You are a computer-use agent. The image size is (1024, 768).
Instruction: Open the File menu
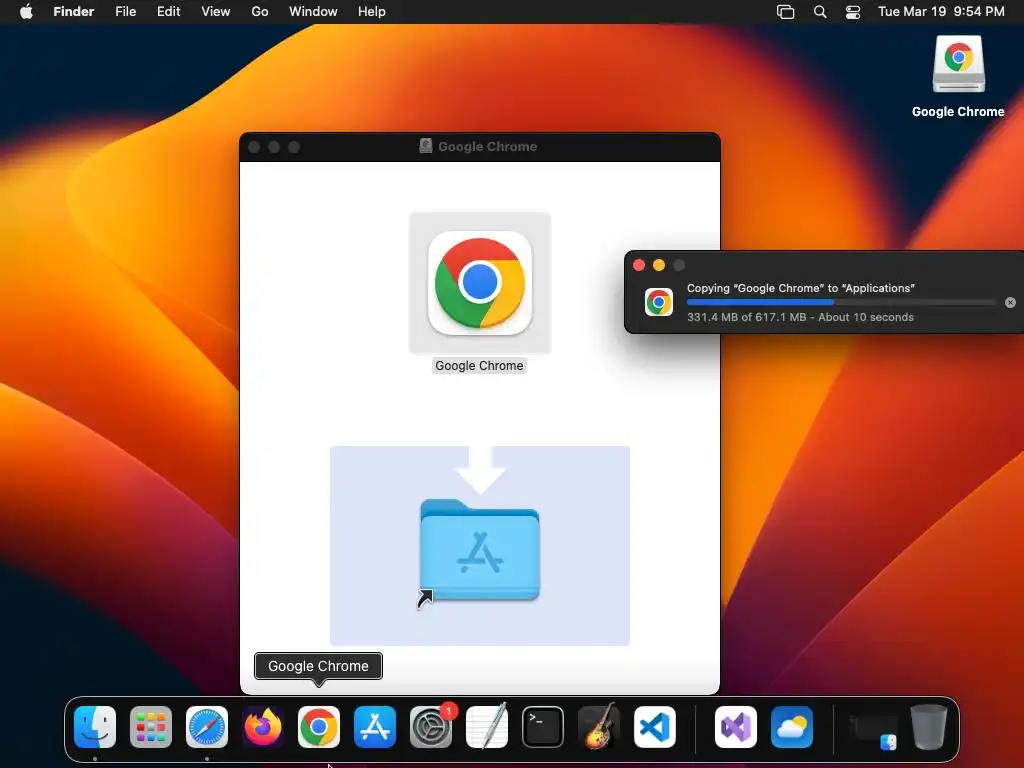tap(125, 12)
